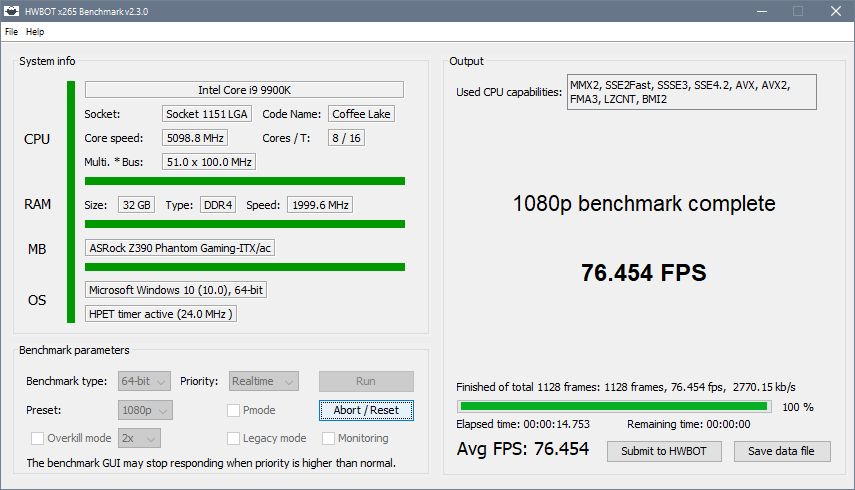855x490 pixels.
Task: Click the Remaining time 00:00:00 text
Action: tap(689, 424)
